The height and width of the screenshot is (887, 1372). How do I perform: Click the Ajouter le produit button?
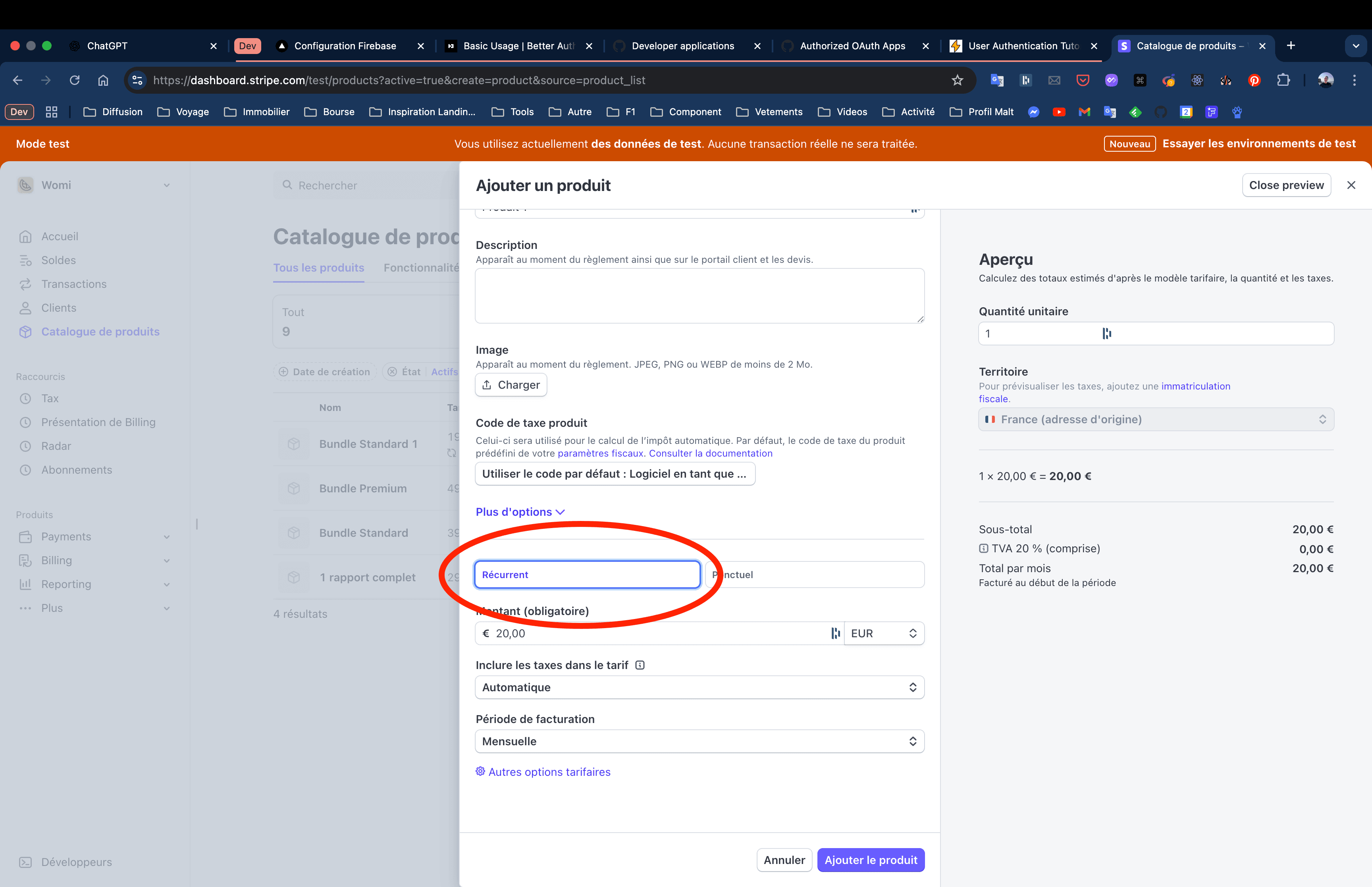tap(871, 860)
